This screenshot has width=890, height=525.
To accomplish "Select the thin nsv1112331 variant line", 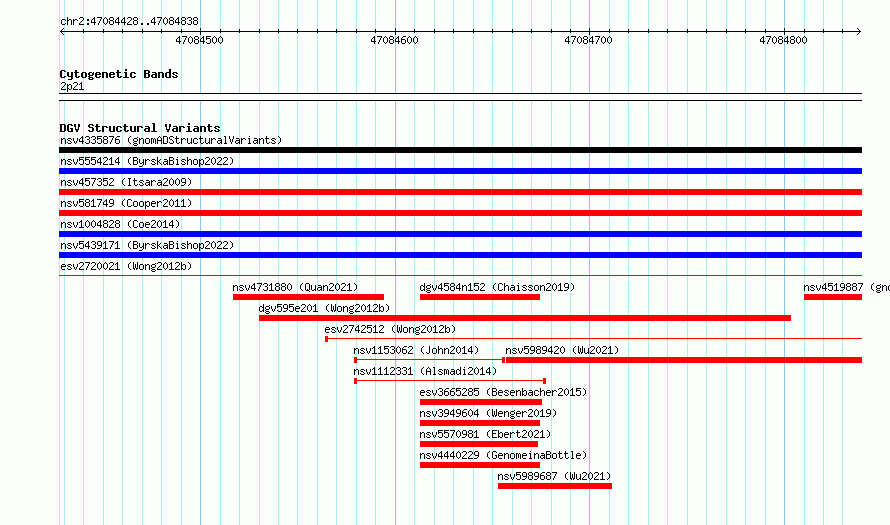I will pos(450,381).
